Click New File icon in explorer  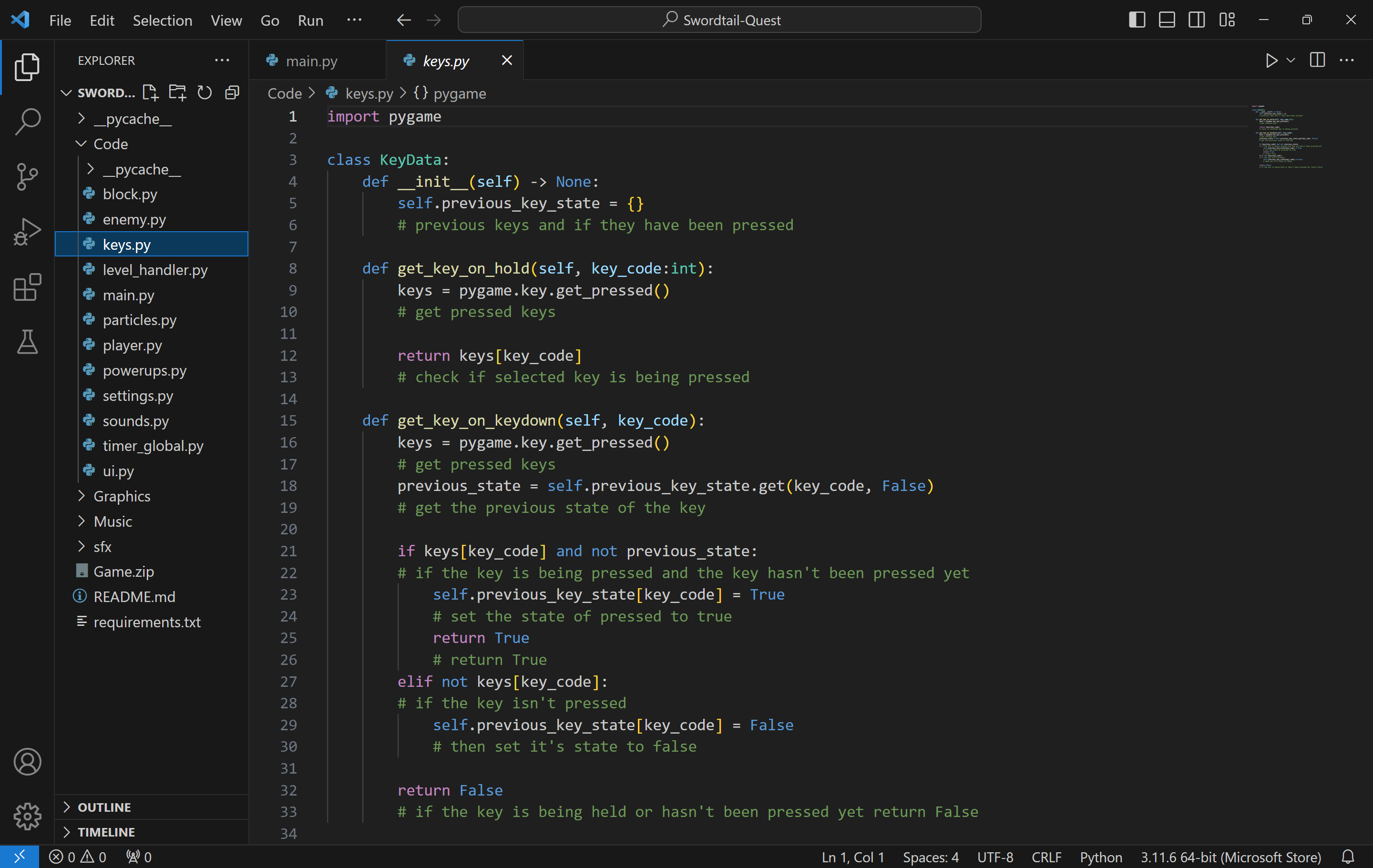pos(150,92)
